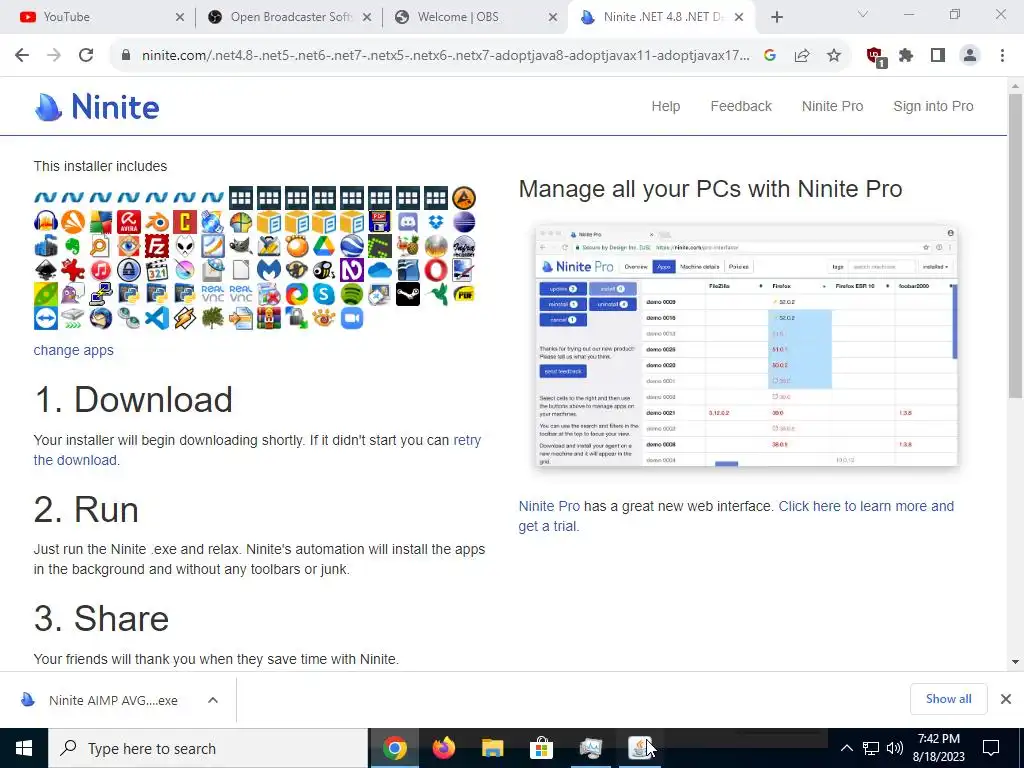Switch to the YouTube tab

coord(97,17)
